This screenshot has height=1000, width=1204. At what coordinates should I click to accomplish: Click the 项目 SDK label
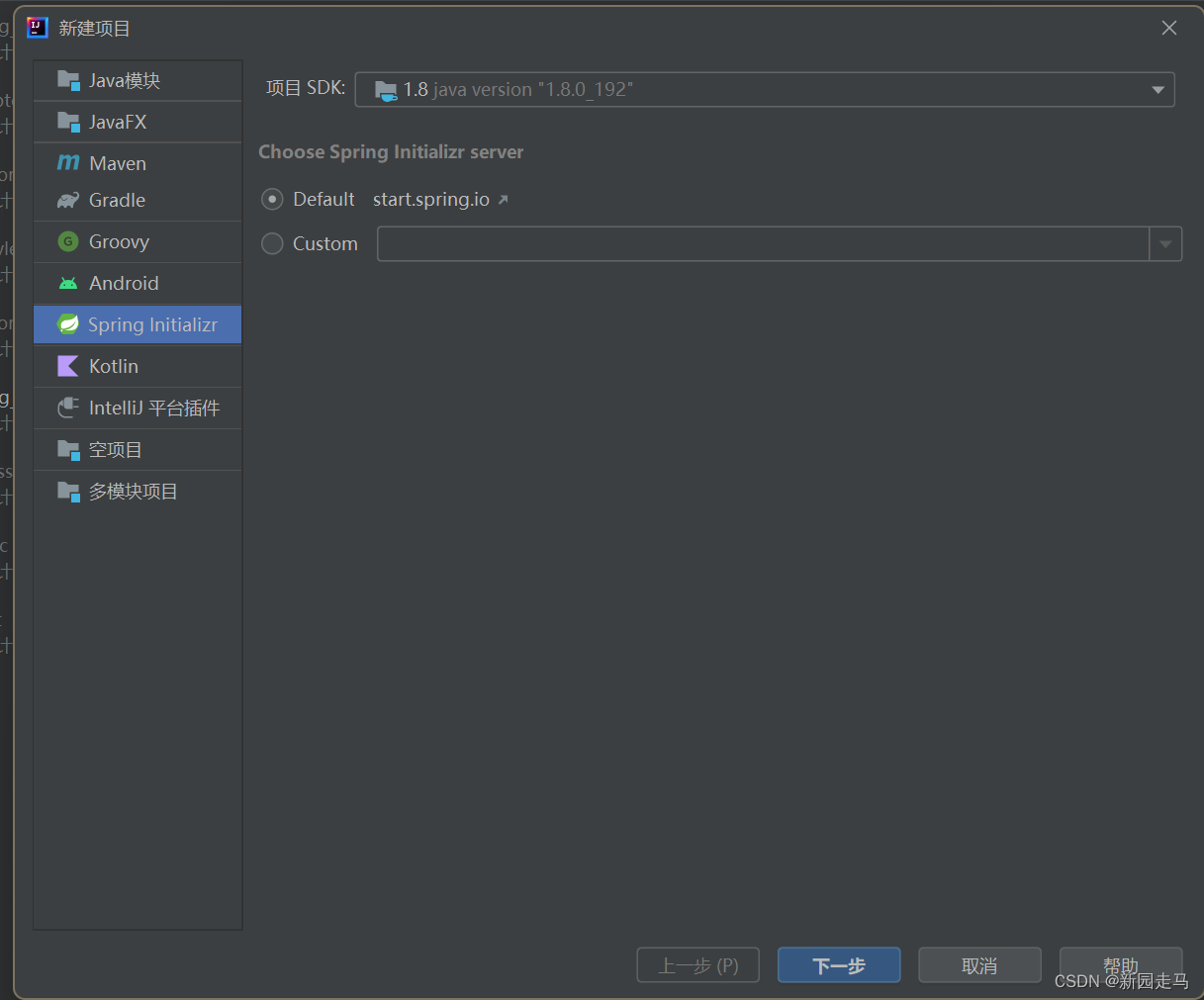(306, 88)
